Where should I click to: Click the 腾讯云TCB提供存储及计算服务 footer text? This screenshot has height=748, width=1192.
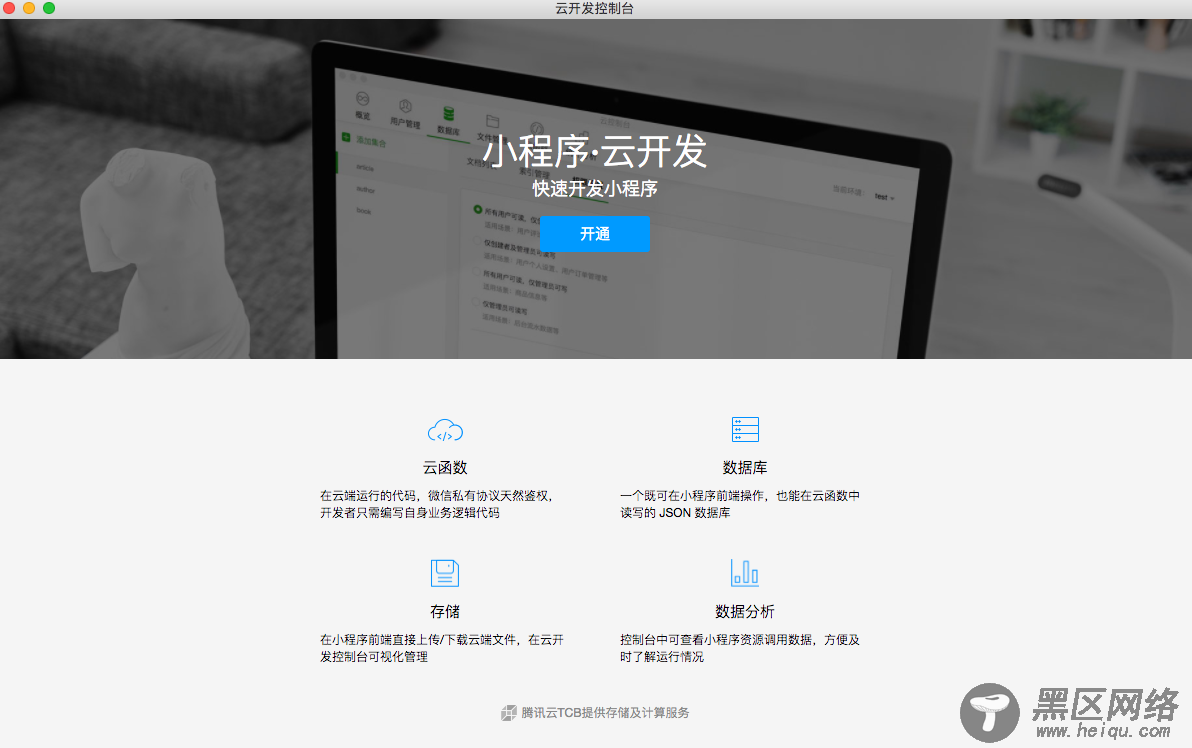(605, 713)
